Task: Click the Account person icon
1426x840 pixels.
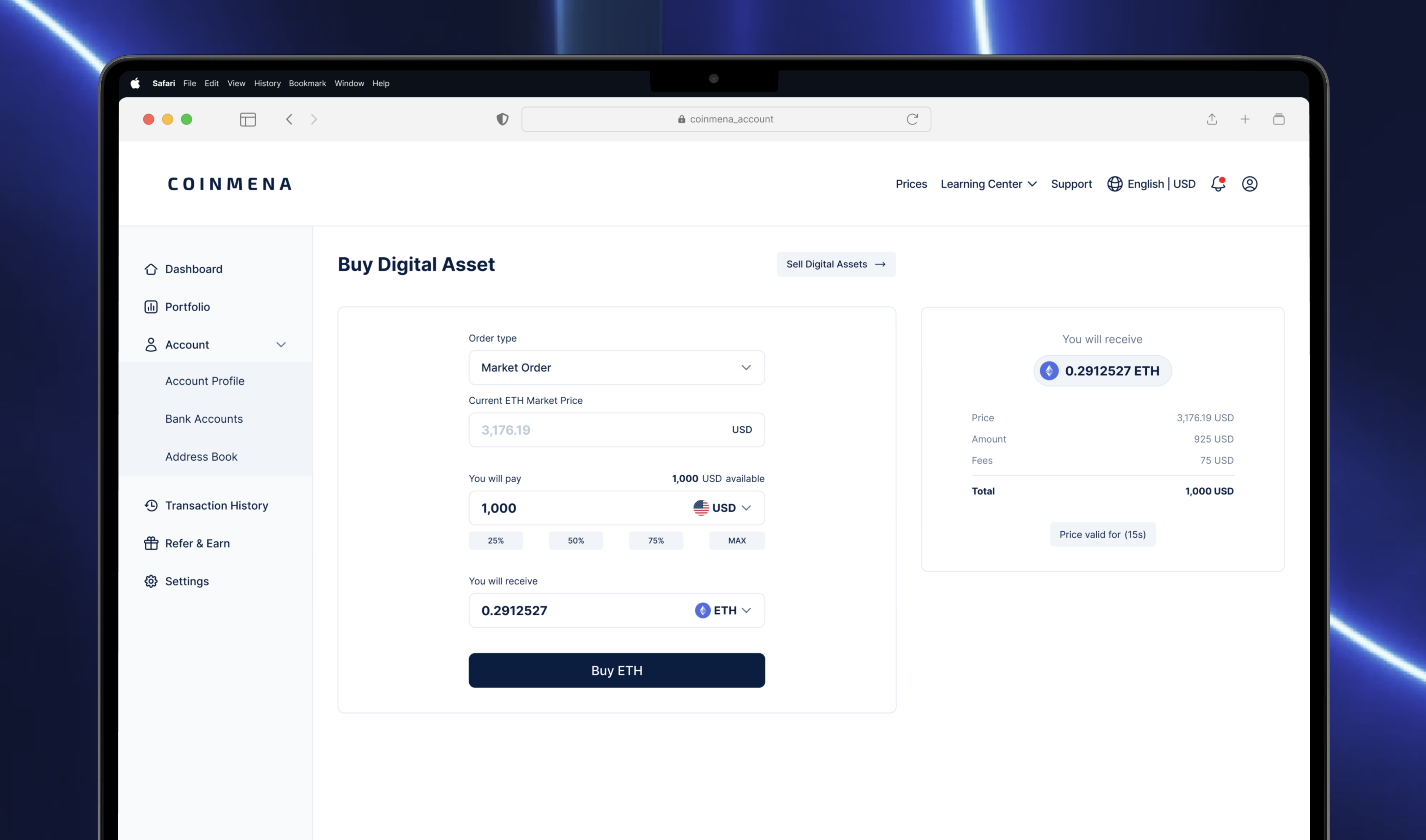Action: [150, 345]
